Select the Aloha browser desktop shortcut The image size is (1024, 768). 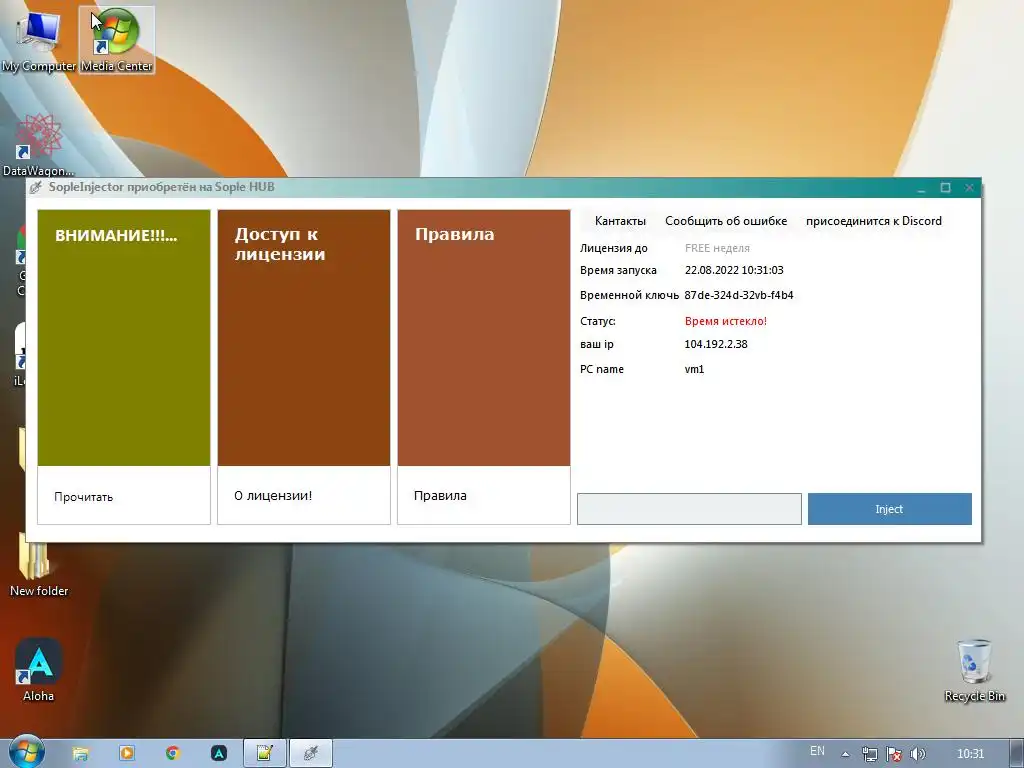(x=39, y=670)
